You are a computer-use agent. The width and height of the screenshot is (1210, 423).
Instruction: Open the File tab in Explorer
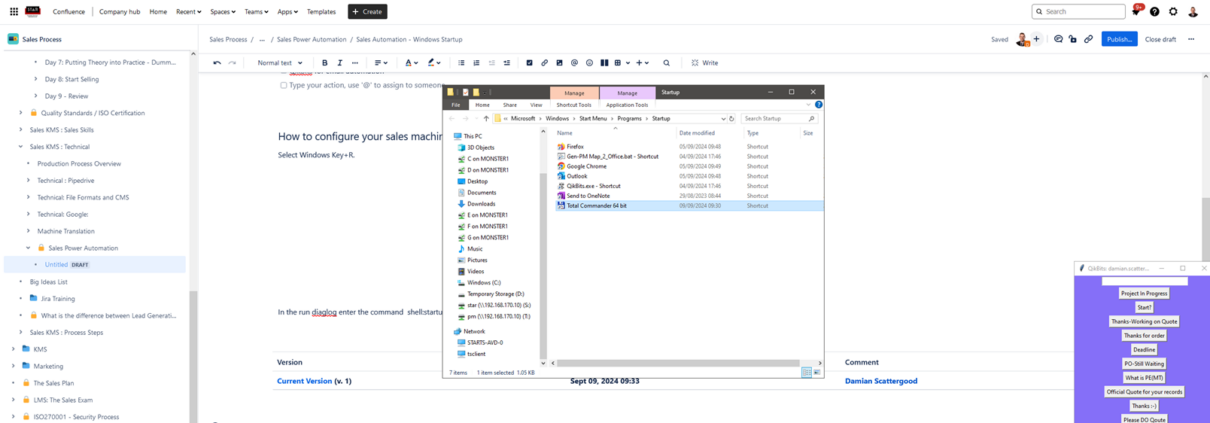click(455, 105)
